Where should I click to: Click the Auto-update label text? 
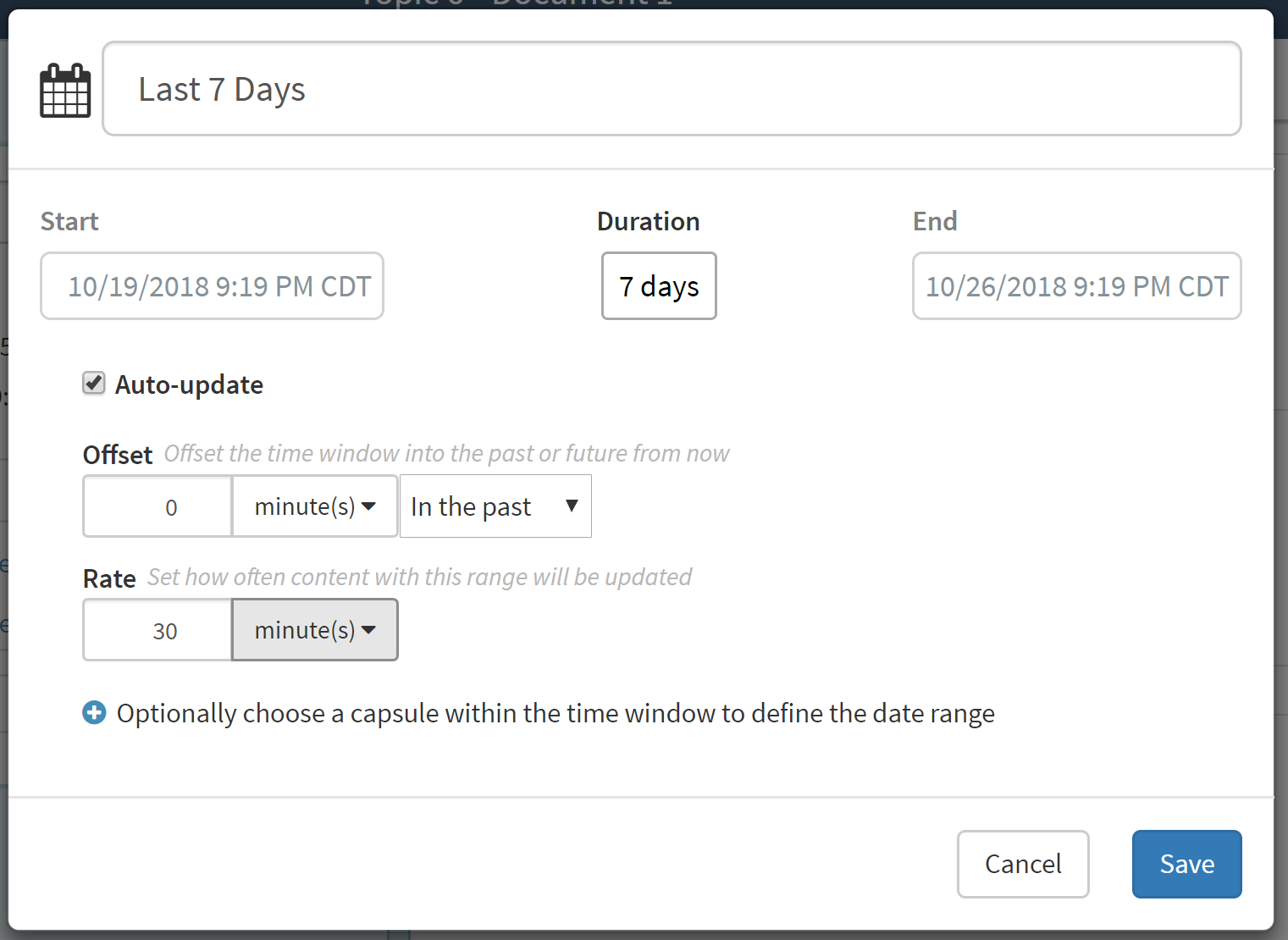point(189,385)
